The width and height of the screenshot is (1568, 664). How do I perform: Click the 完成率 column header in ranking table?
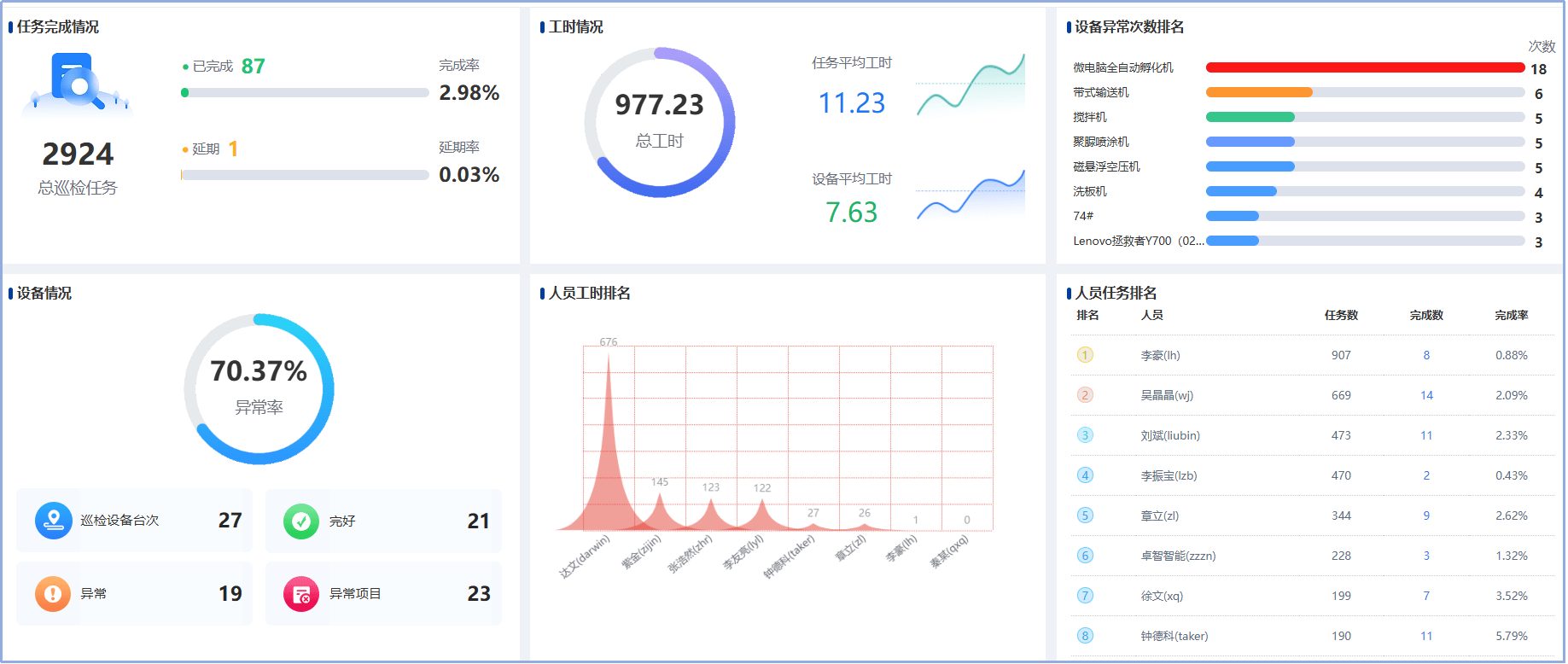[x=1511, y=315]
